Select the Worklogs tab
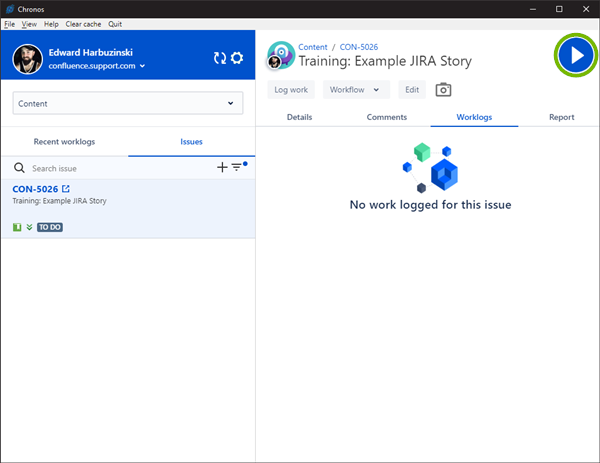Viewport: 600px width, 463px height. 474,117
